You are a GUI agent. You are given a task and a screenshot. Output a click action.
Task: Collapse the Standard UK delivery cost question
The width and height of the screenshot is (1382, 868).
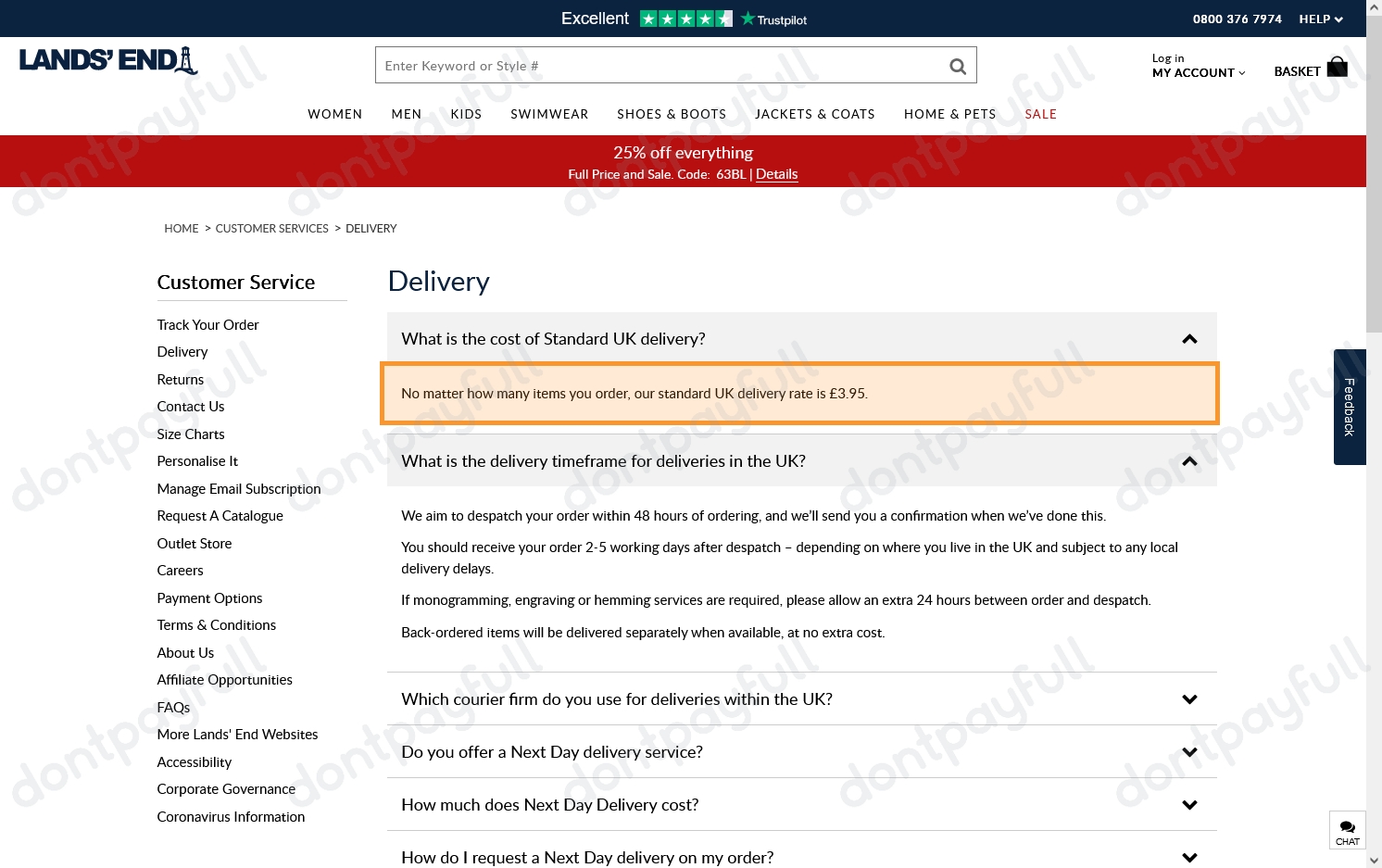click(802, 339)
